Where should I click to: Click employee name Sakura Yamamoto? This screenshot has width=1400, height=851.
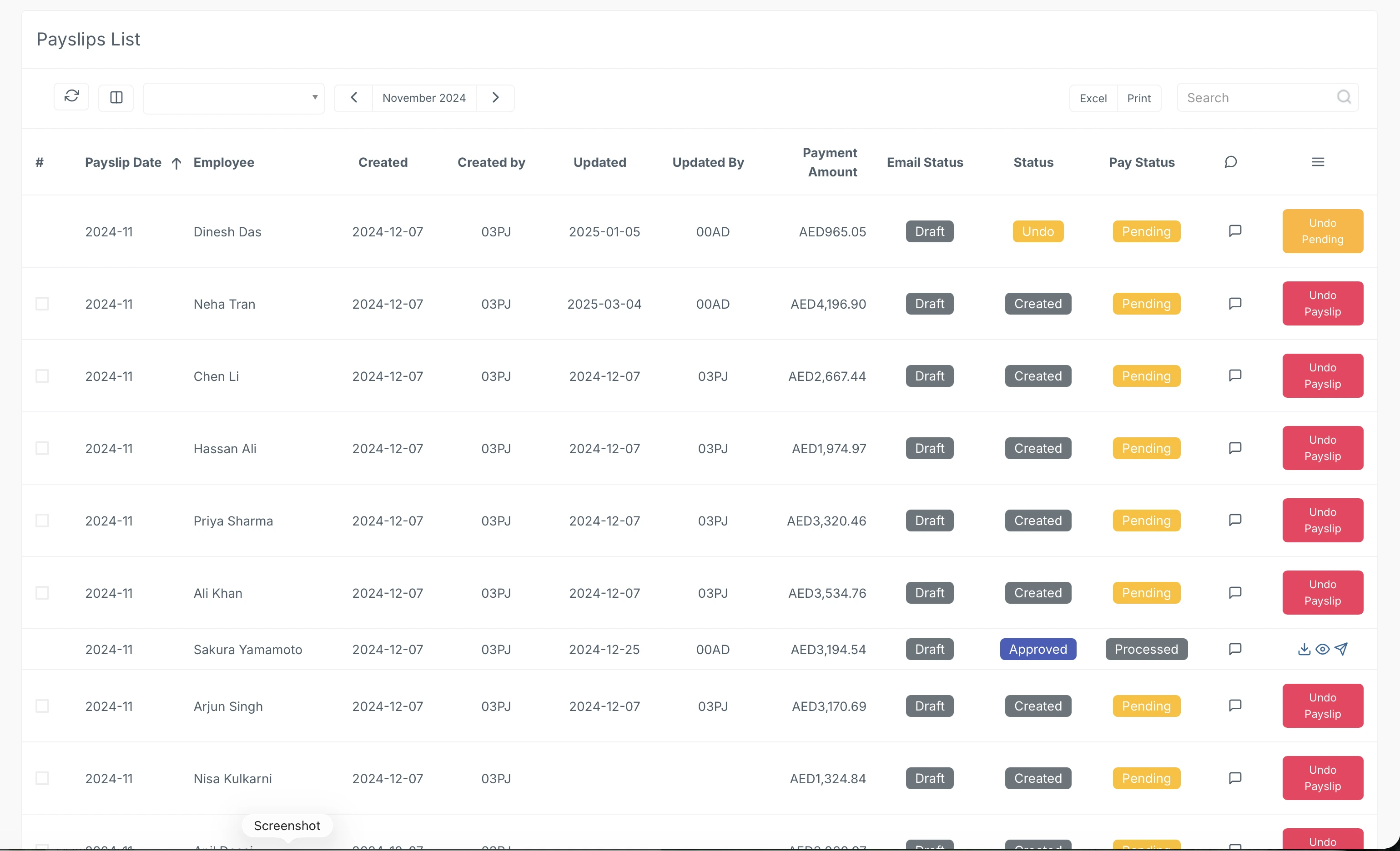tap(248, 650)
